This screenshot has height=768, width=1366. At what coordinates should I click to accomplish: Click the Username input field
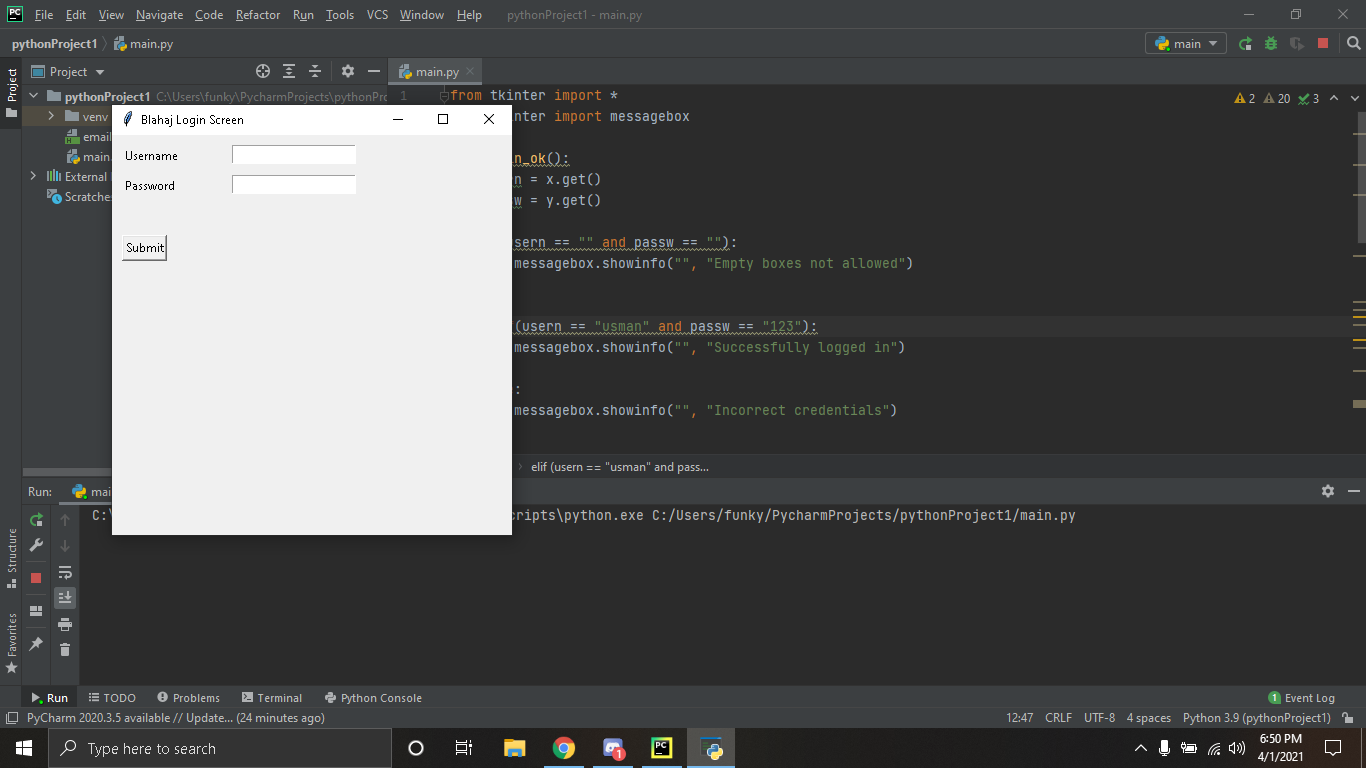point(294,155)
